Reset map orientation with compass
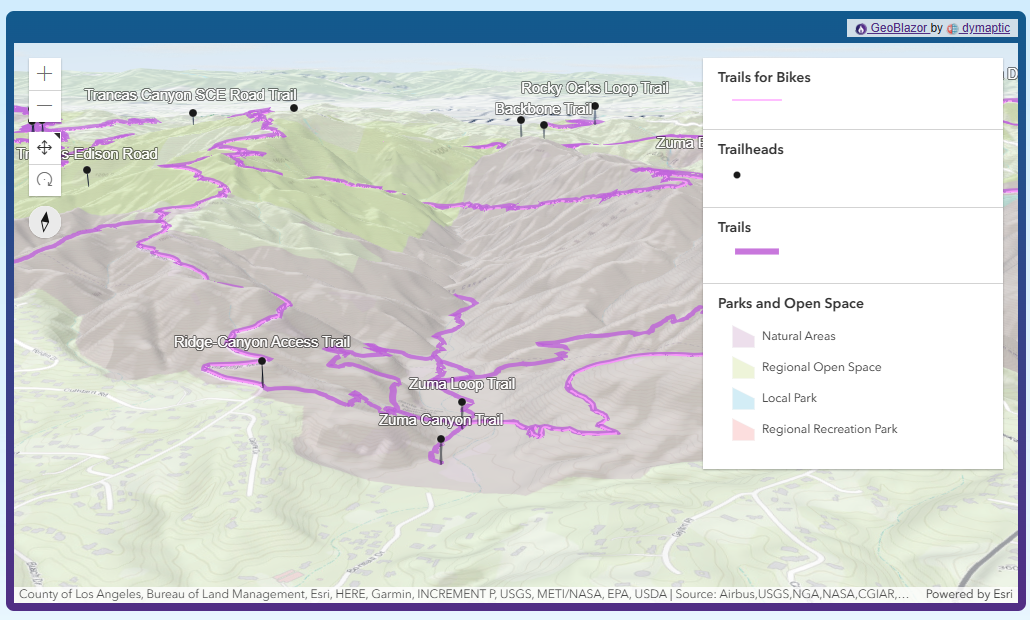This screenshot has height=620, width=1030. [45, 222]
